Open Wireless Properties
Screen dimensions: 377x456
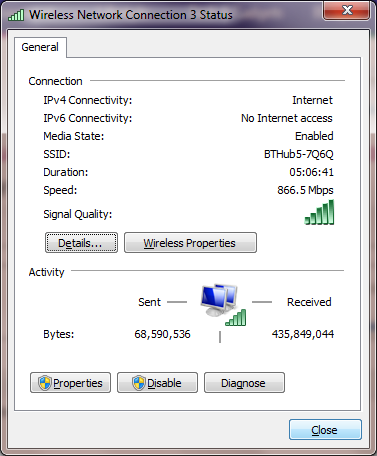[190, 243]
